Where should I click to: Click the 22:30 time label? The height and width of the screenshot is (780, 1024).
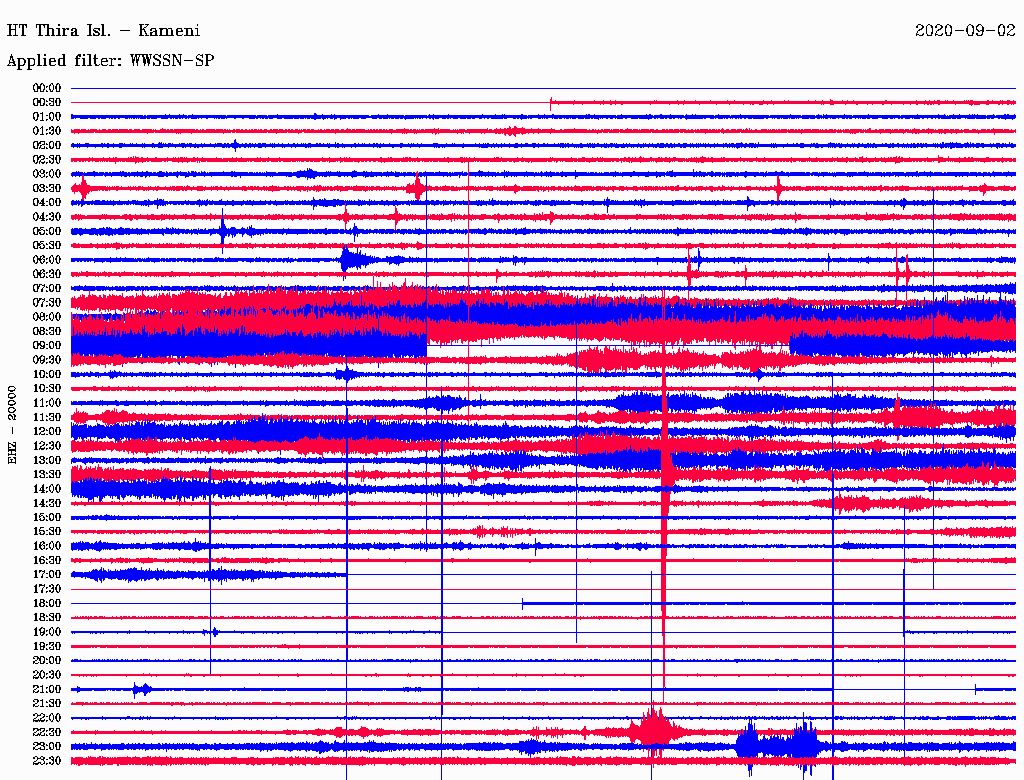pyautogui.click(x=47, y=733)
